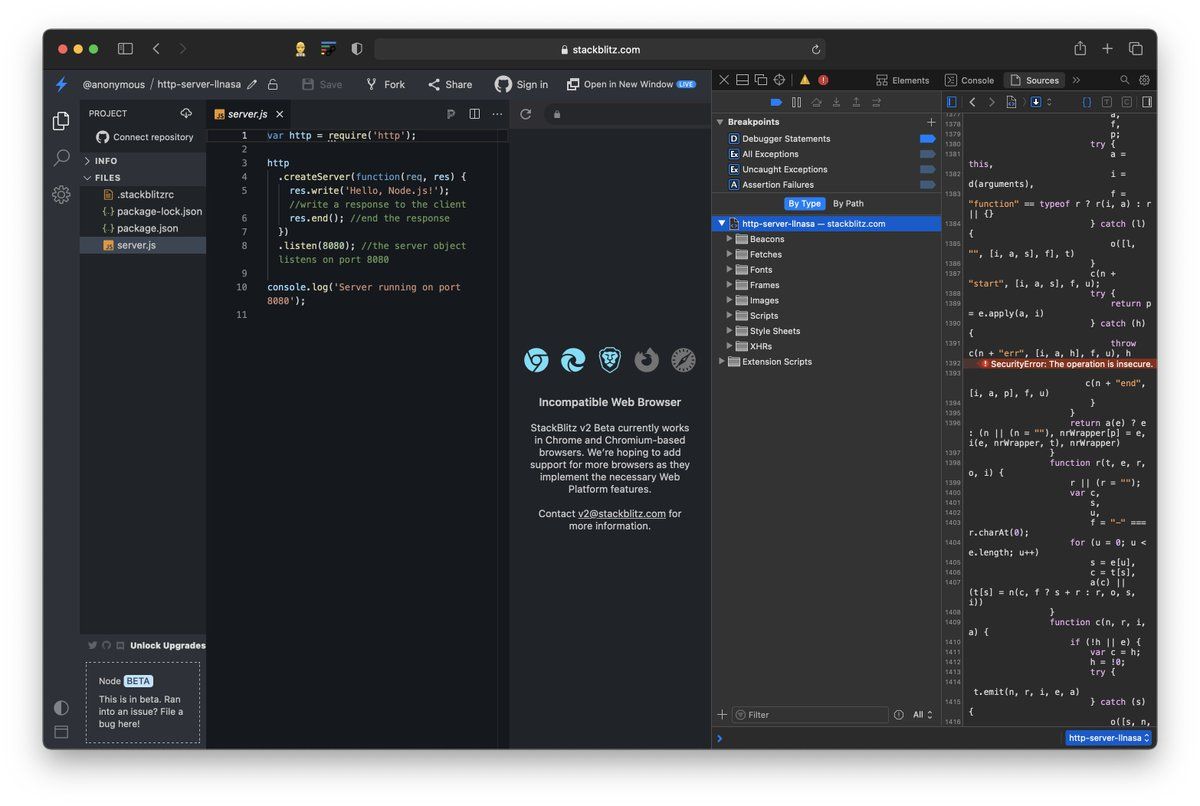1200x806 pixels.
Task: Switch to the Elements tab
Action: (903, 80)
